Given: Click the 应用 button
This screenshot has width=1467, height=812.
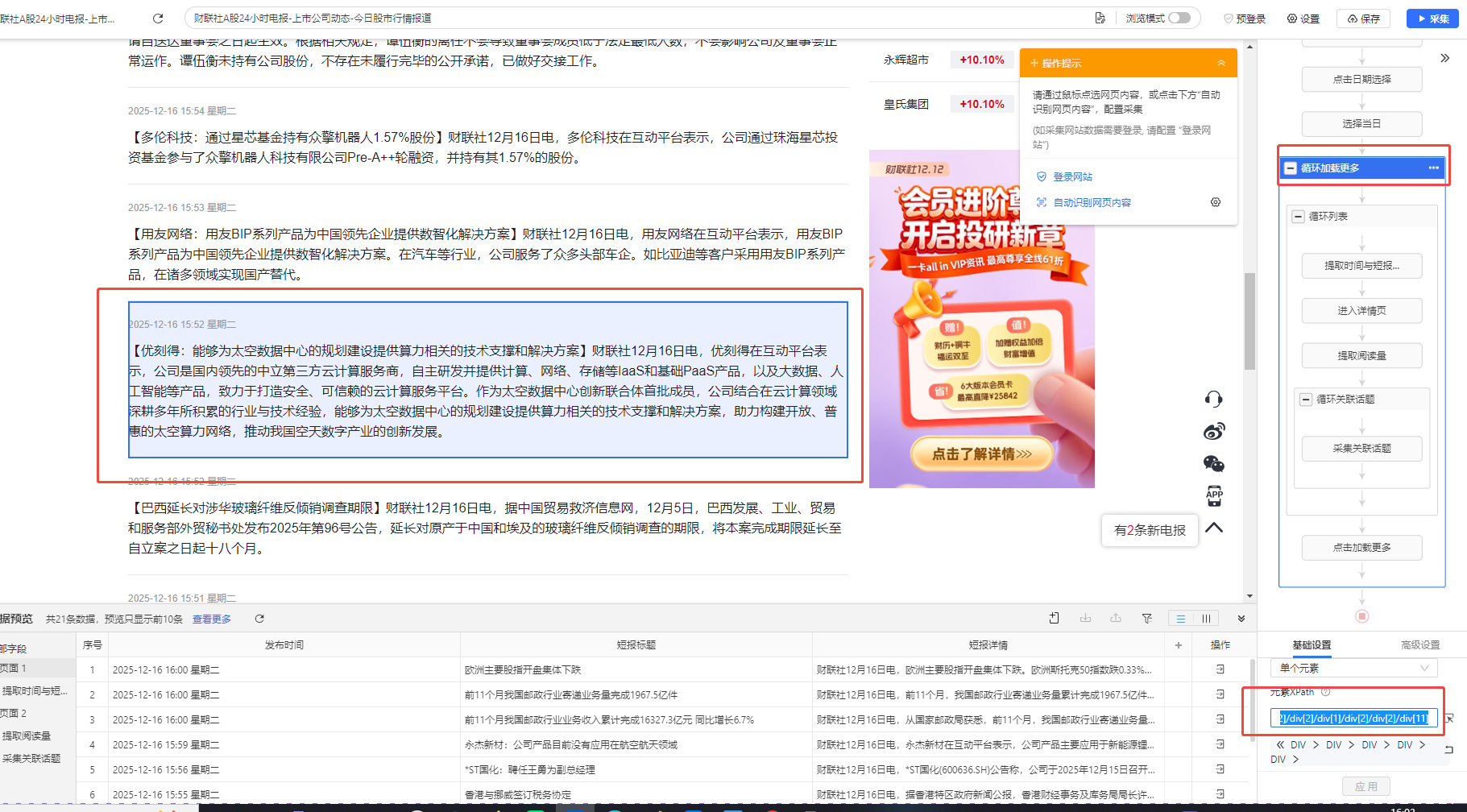Looking at the screenshot, I should [x=1366, y=786].
